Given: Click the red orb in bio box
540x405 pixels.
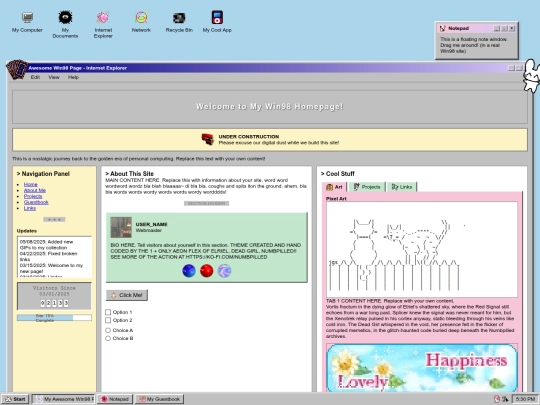Looking at the screenshot, I should tap(207, 271).
